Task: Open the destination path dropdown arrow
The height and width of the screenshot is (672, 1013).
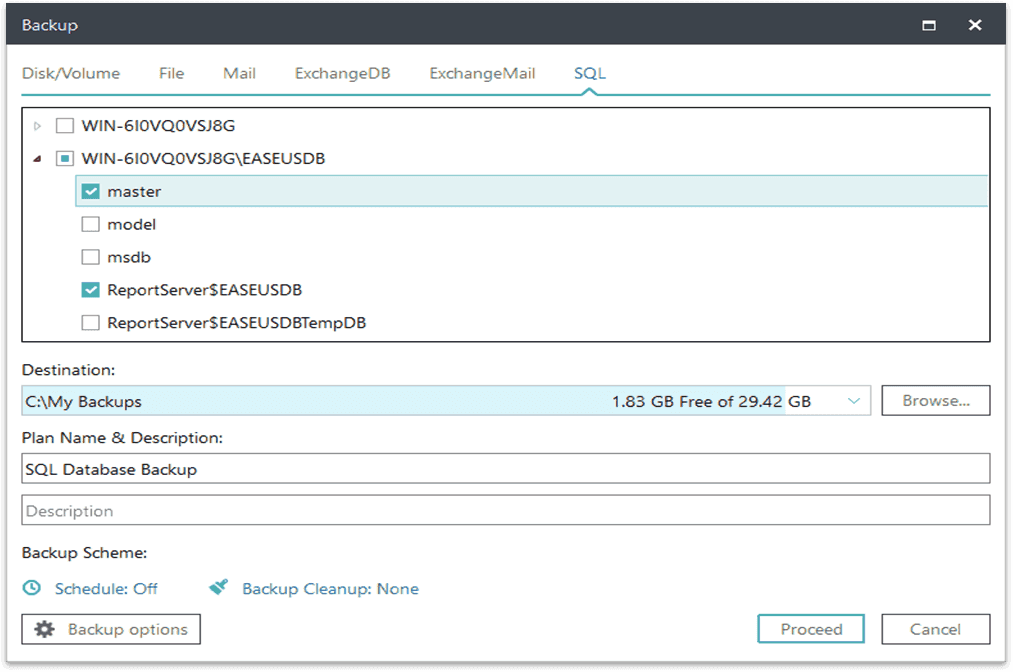Action: pos(853,401)
